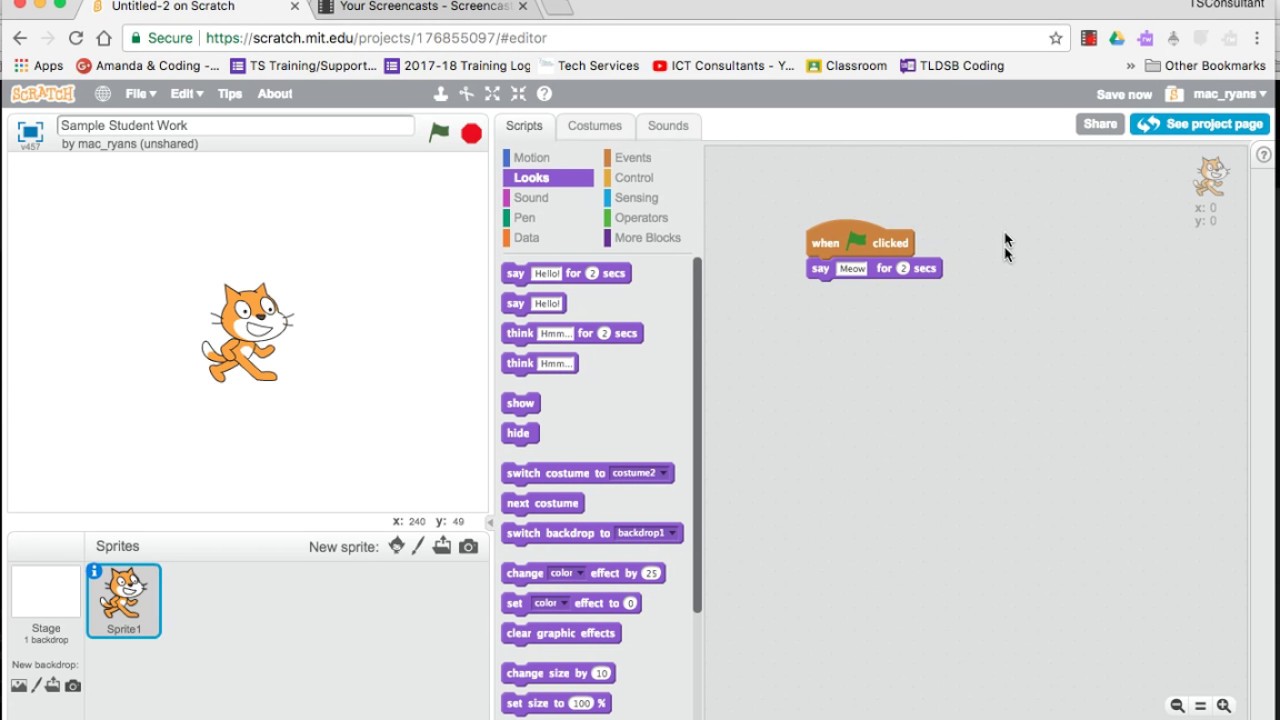Viewport: 1280px width, 720px height.
Task: Click the Chrome address bar URL
Action: coord(376,38)
